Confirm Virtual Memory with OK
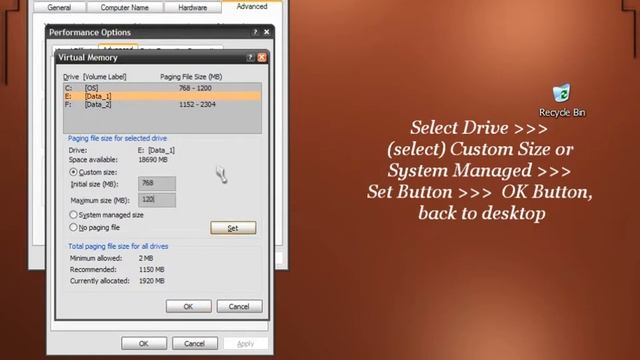Screen dimensions: 640x360 [189, 306]
